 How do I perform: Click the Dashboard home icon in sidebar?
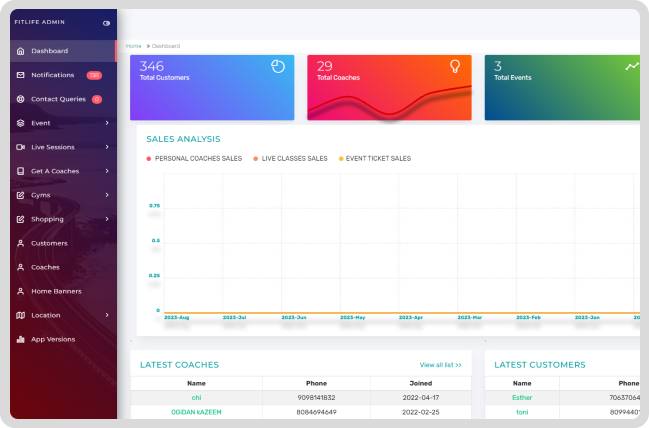[20, 51]
